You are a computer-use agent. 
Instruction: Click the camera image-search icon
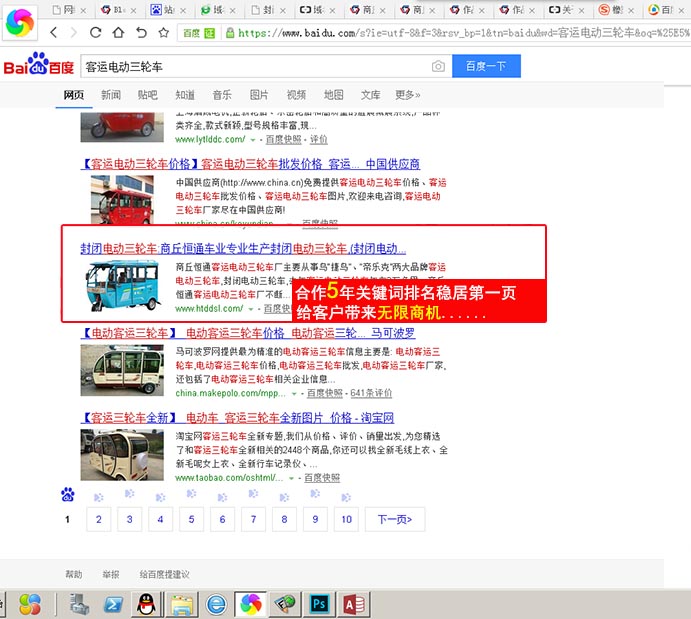pos(438,67)
